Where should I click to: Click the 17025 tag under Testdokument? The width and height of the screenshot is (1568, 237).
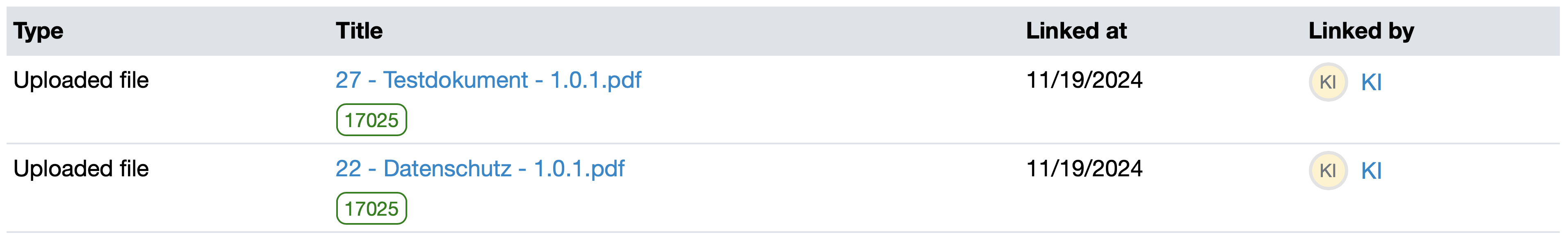(371, 120)
